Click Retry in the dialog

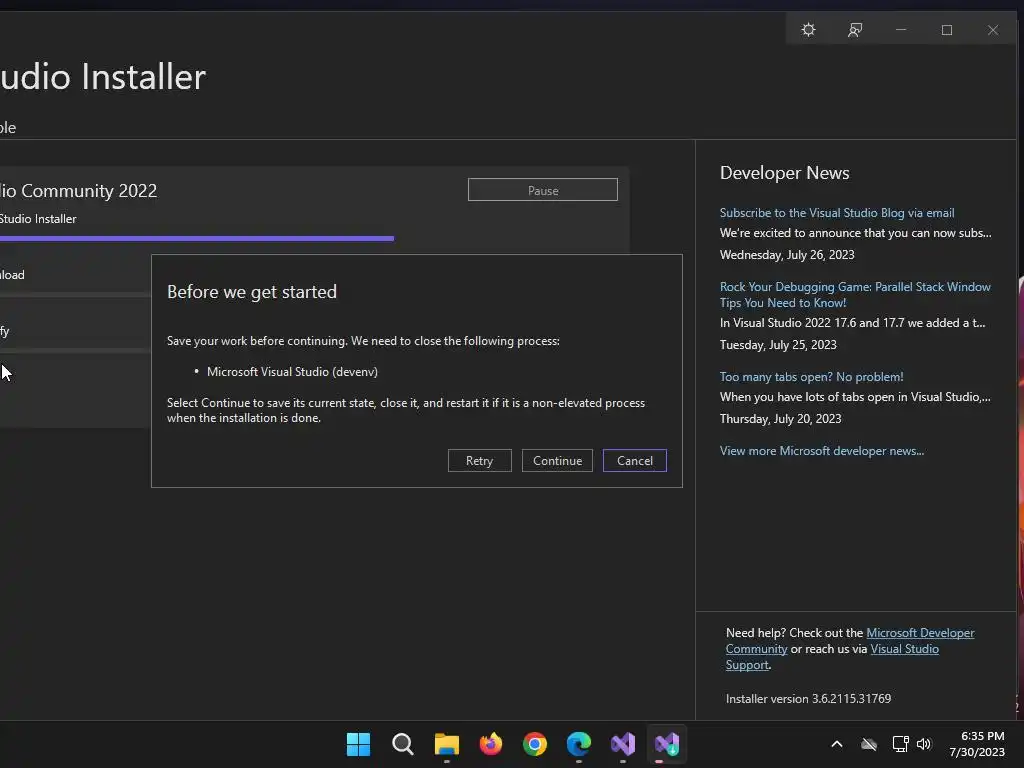479,460
